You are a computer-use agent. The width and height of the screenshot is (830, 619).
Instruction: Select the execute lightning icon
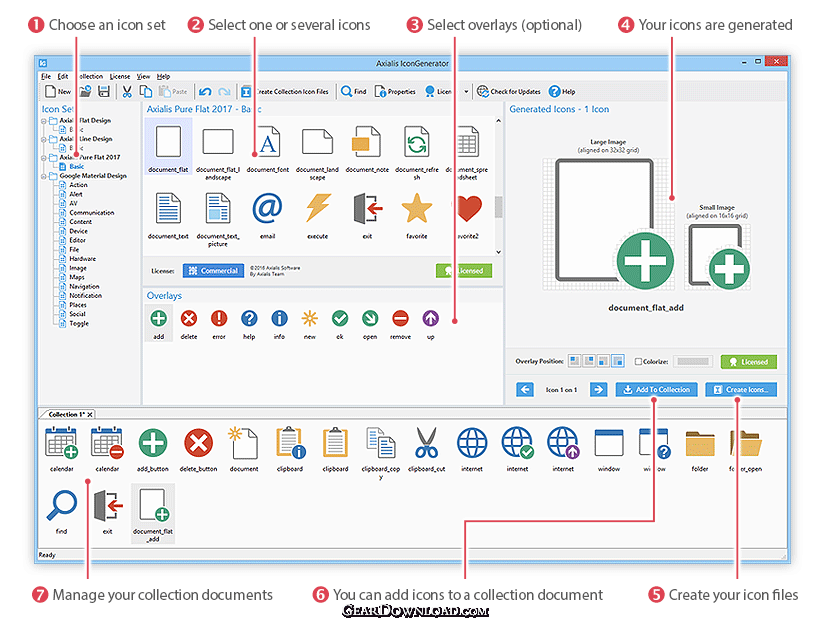[x=318, y=216]
